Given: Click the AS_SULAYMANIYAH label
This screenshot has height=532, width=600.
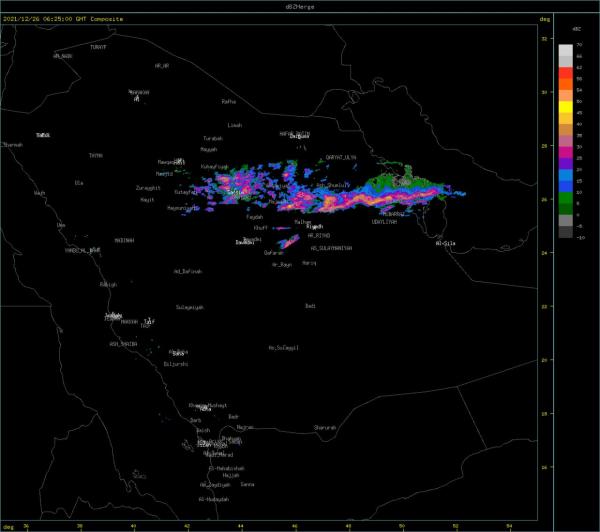Looking at the screenshot, I should click(x=331, y=248).
